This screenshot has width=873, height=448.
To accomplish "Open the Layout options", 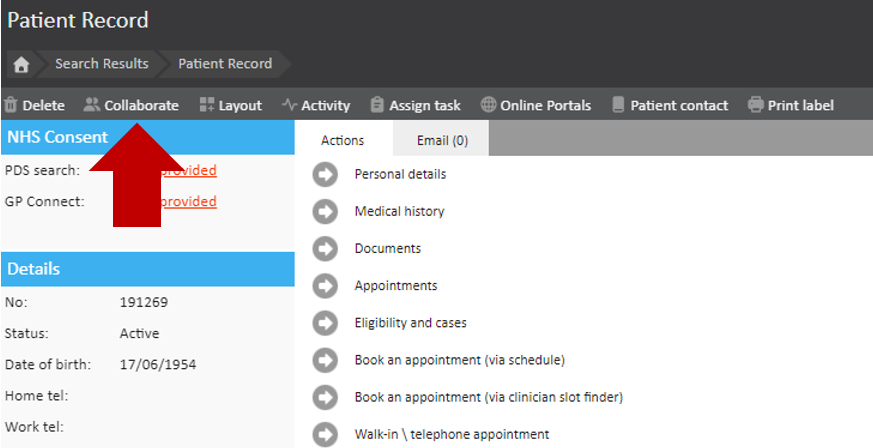I will [230, 105].
